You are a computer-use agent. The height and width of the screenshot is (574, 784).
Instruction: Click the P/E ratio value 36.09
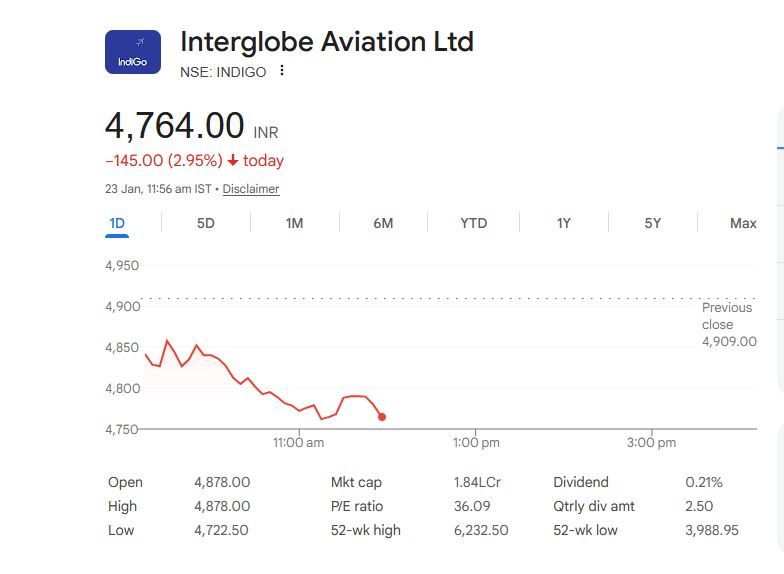pos(472,506)
